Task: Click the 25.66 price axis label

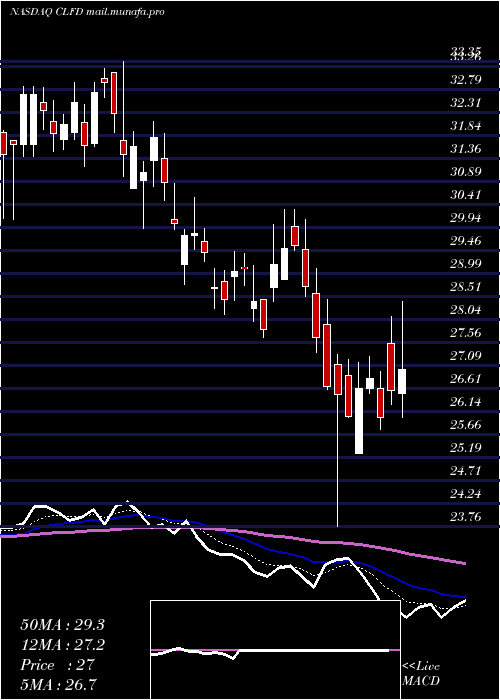Action: pos(465,425)
